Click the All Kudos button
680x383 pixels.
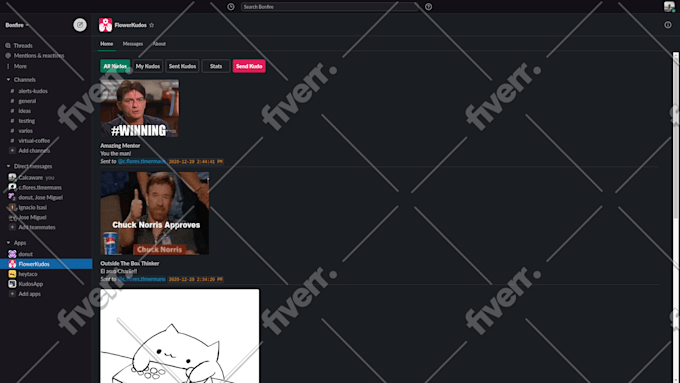[115, 66]
